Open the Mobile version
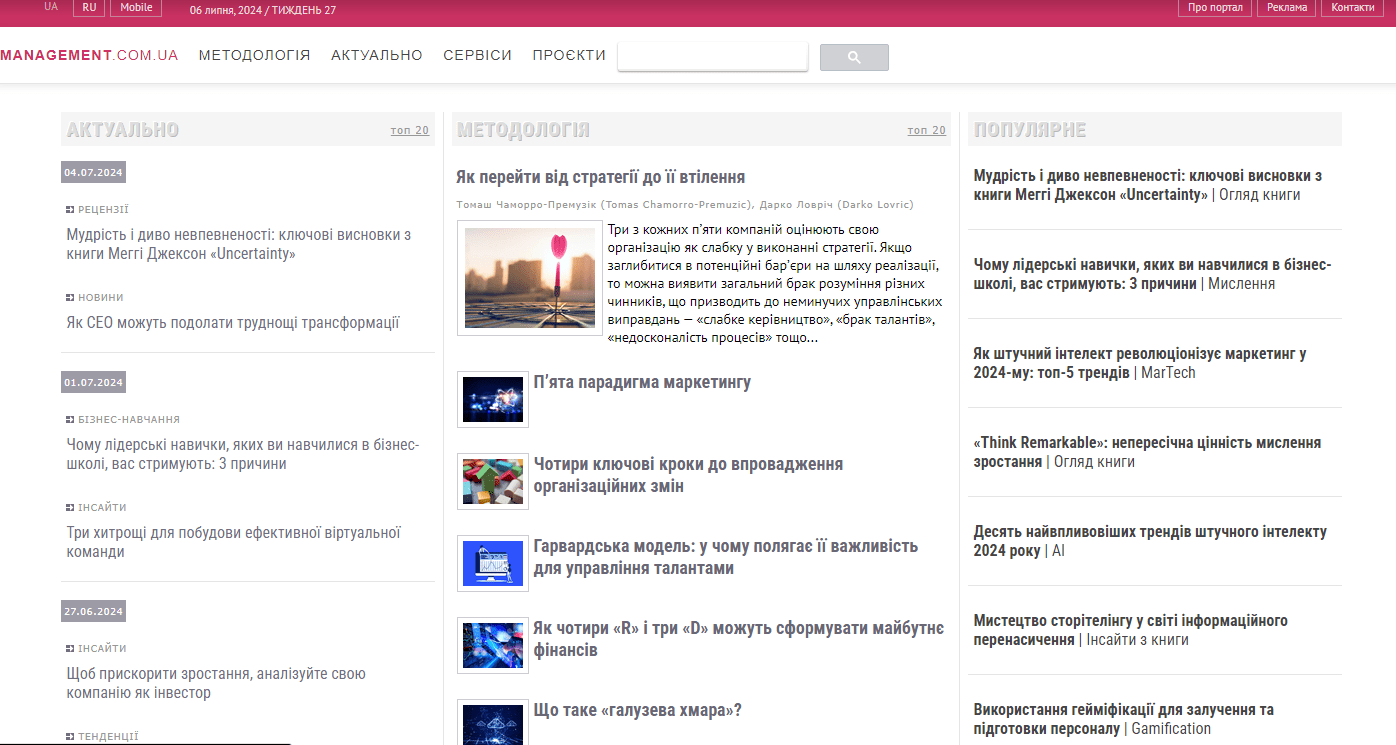 pos(136,7)
